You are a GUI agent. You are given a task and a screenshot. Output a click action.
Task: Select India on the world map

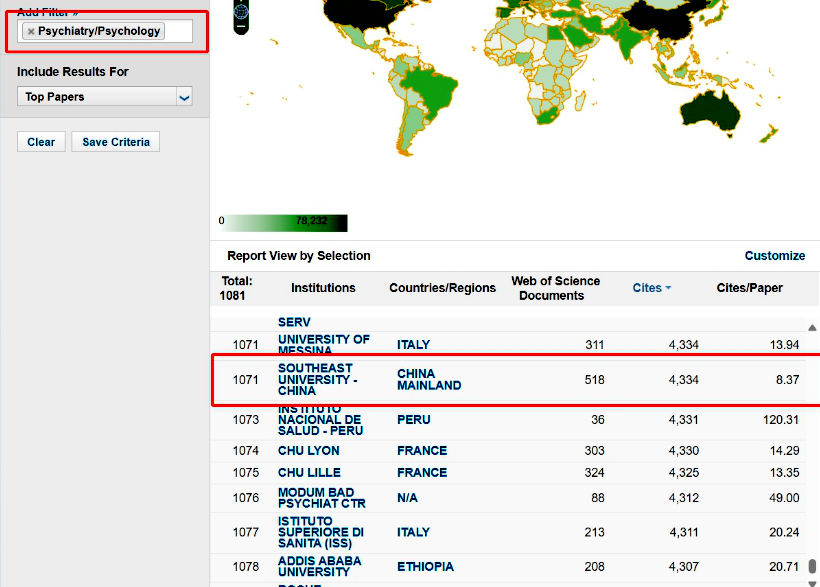pyautogui.click(x=629, y=41)
